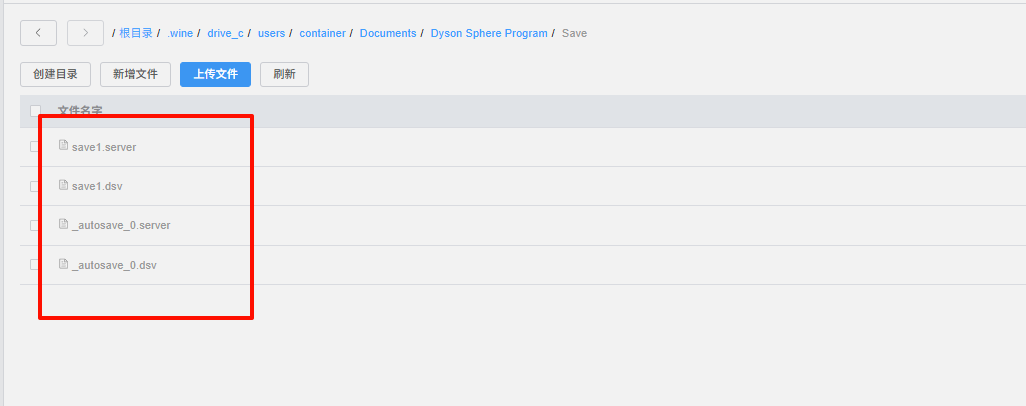Screen dimensions: 1026x406
Task: Check the box for save1.server
Action: 34,147
